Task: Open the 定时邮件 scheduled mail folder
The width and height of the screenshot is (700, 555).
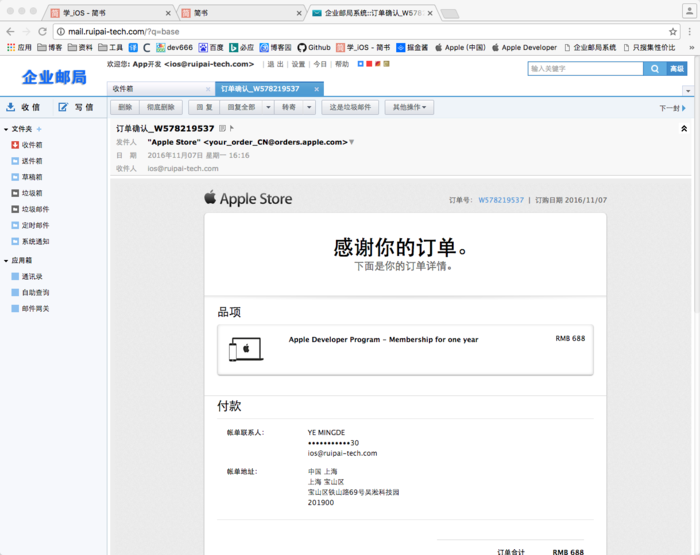Action: pos(30,225)
